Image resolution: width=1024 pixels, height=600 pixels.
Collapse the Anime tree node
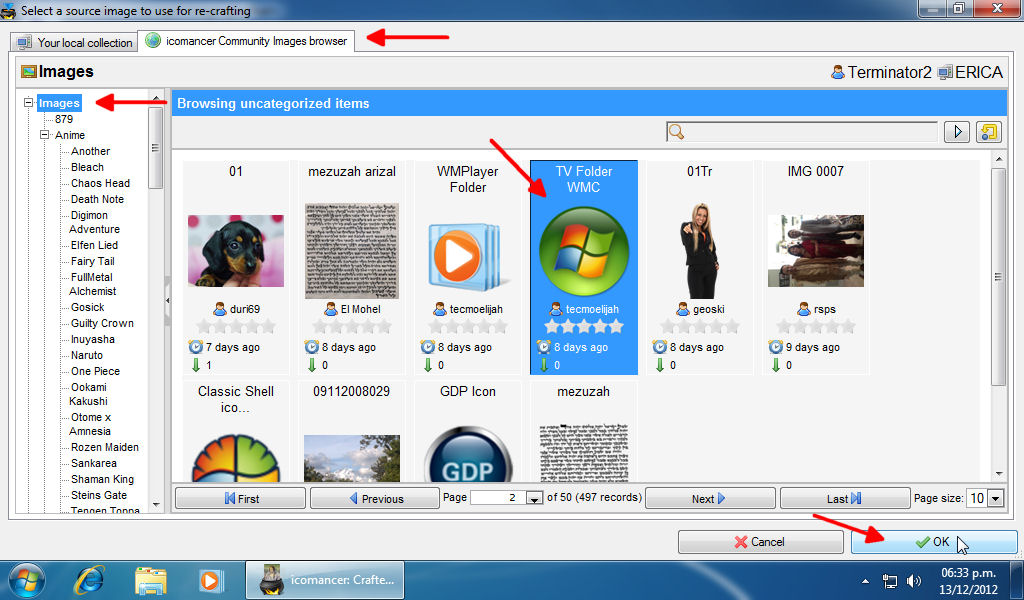point(44,134)
